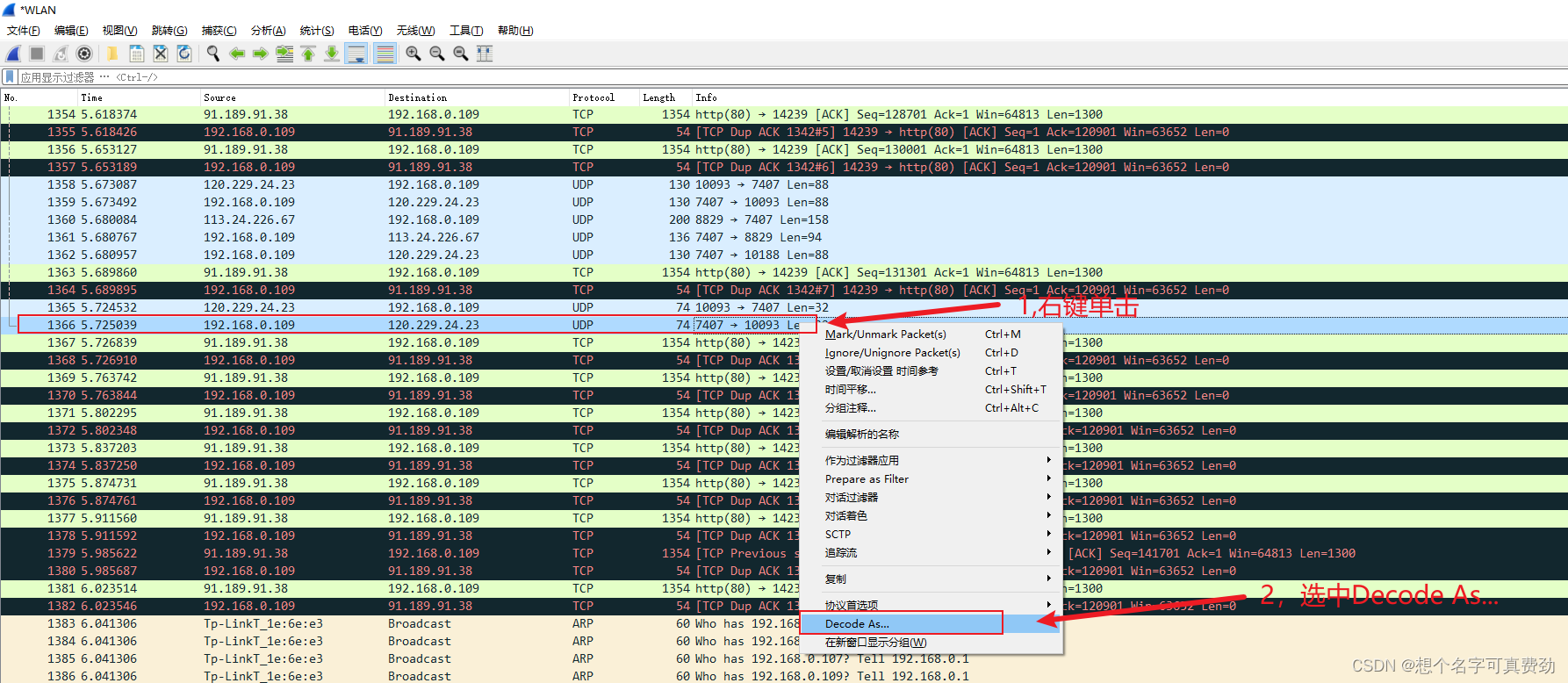Image resolution: width=1568 pixels, height=683 pixels.
Task: Go to the last packet icon
Action: pos(332,54)
